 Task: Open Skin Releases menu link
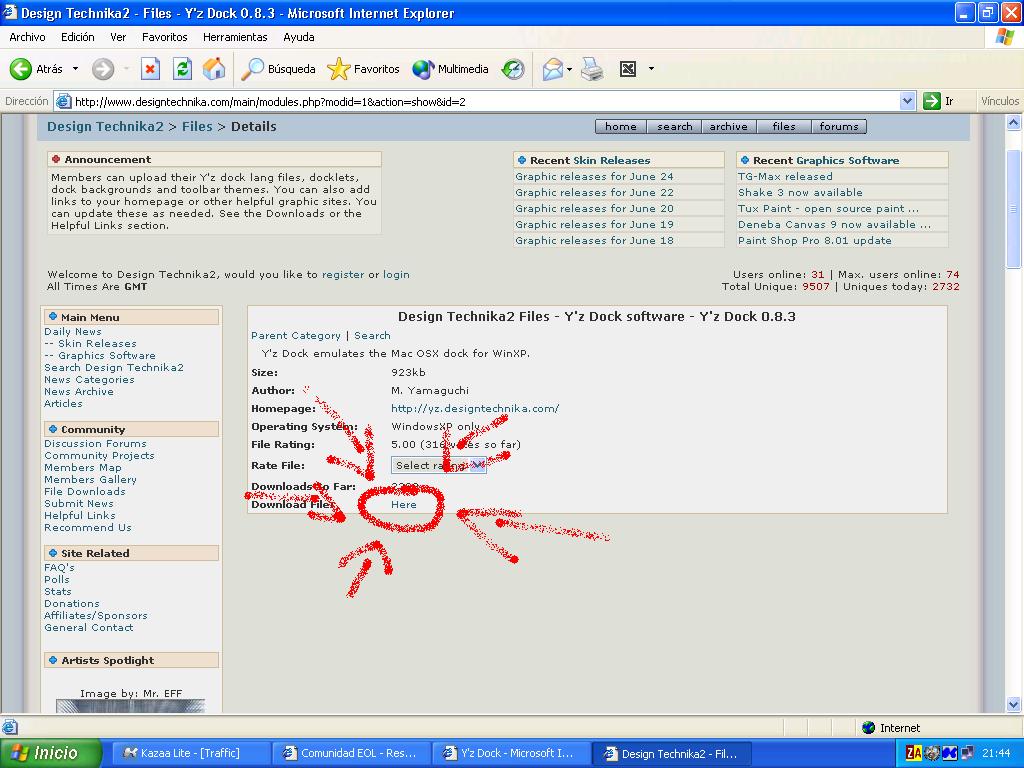pos(97,344)
